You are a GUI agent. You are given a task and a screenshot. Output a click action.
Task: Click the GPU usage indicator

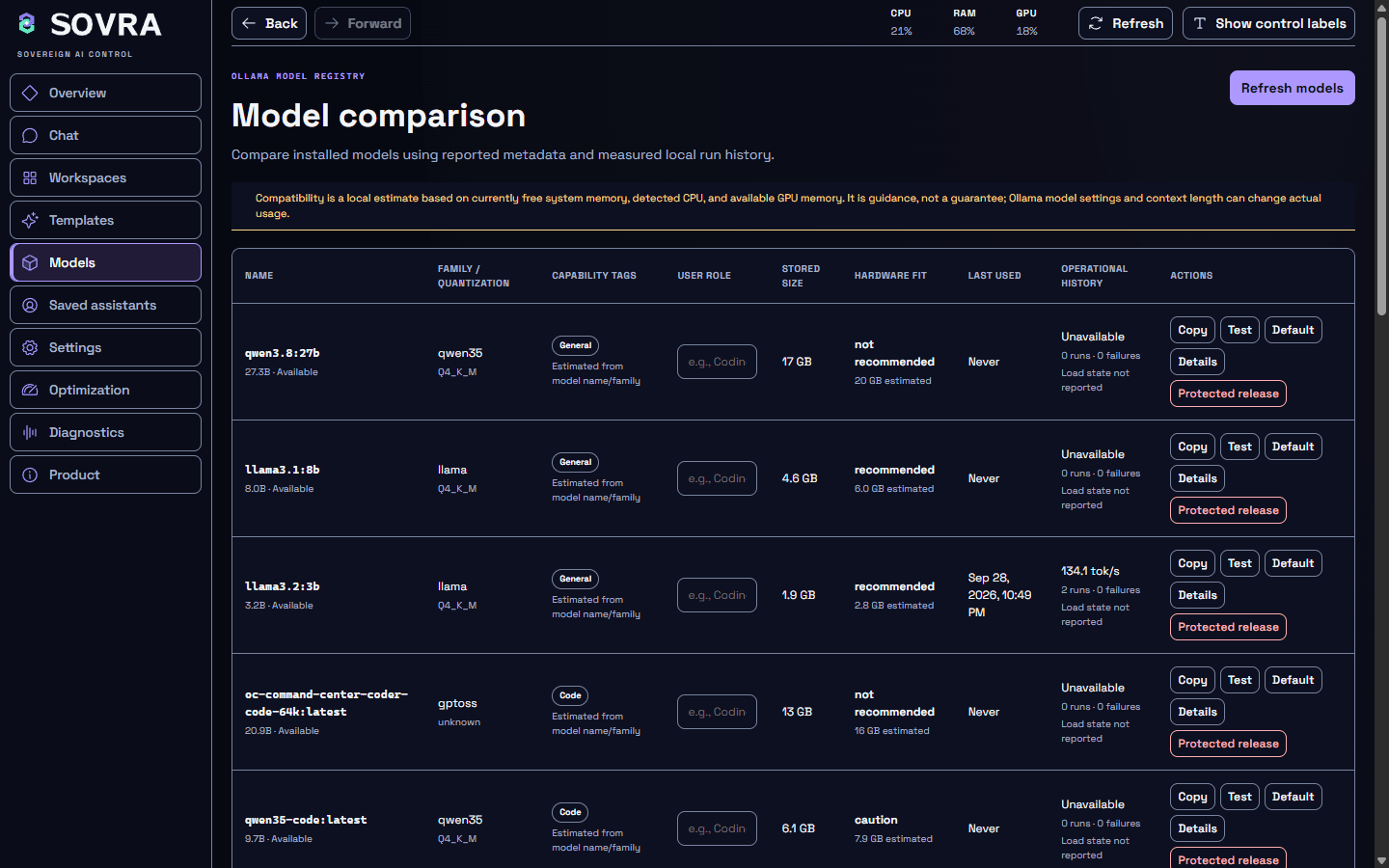(1026, 22)
